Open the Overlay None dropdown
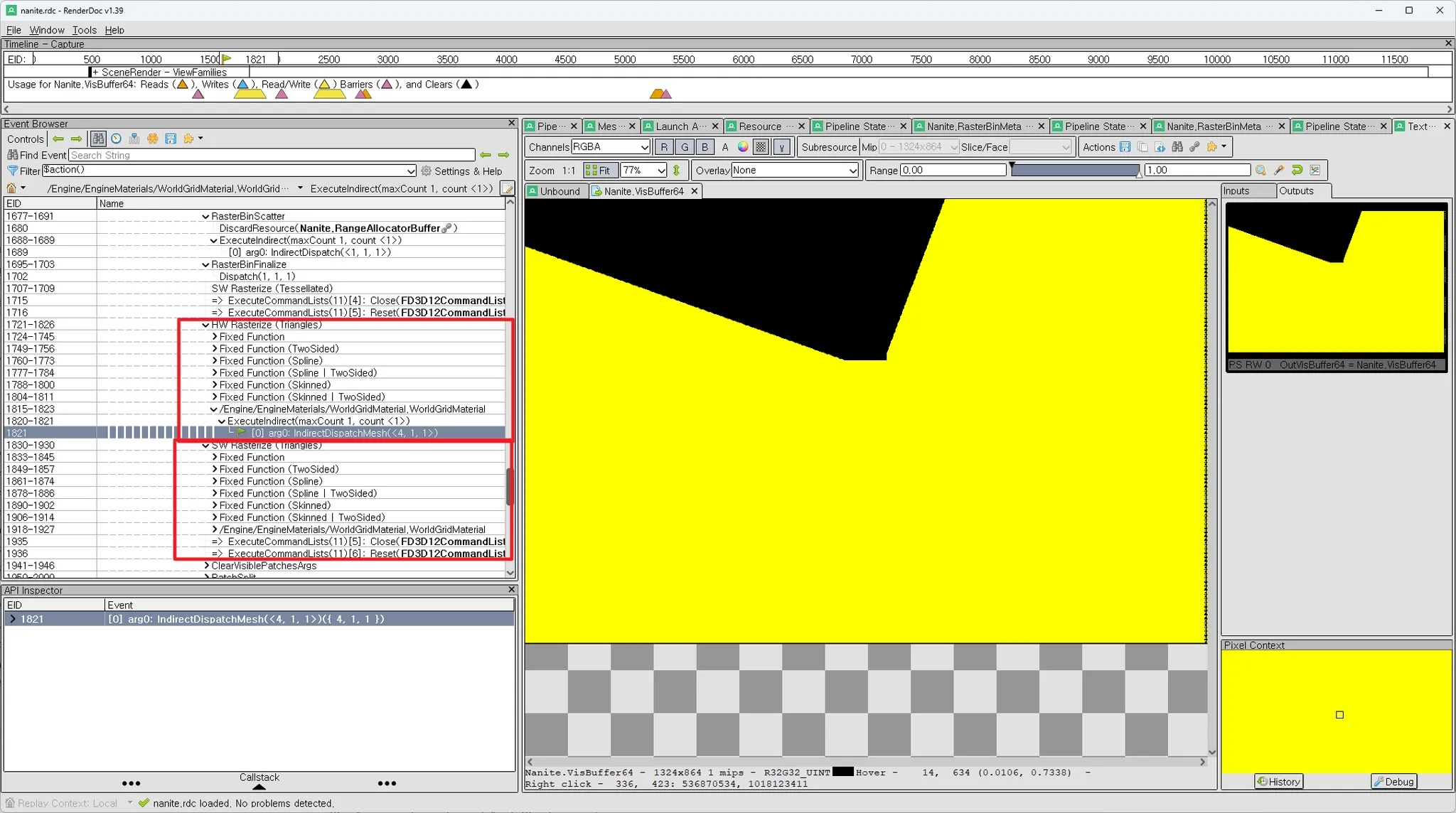 [794, 171]
